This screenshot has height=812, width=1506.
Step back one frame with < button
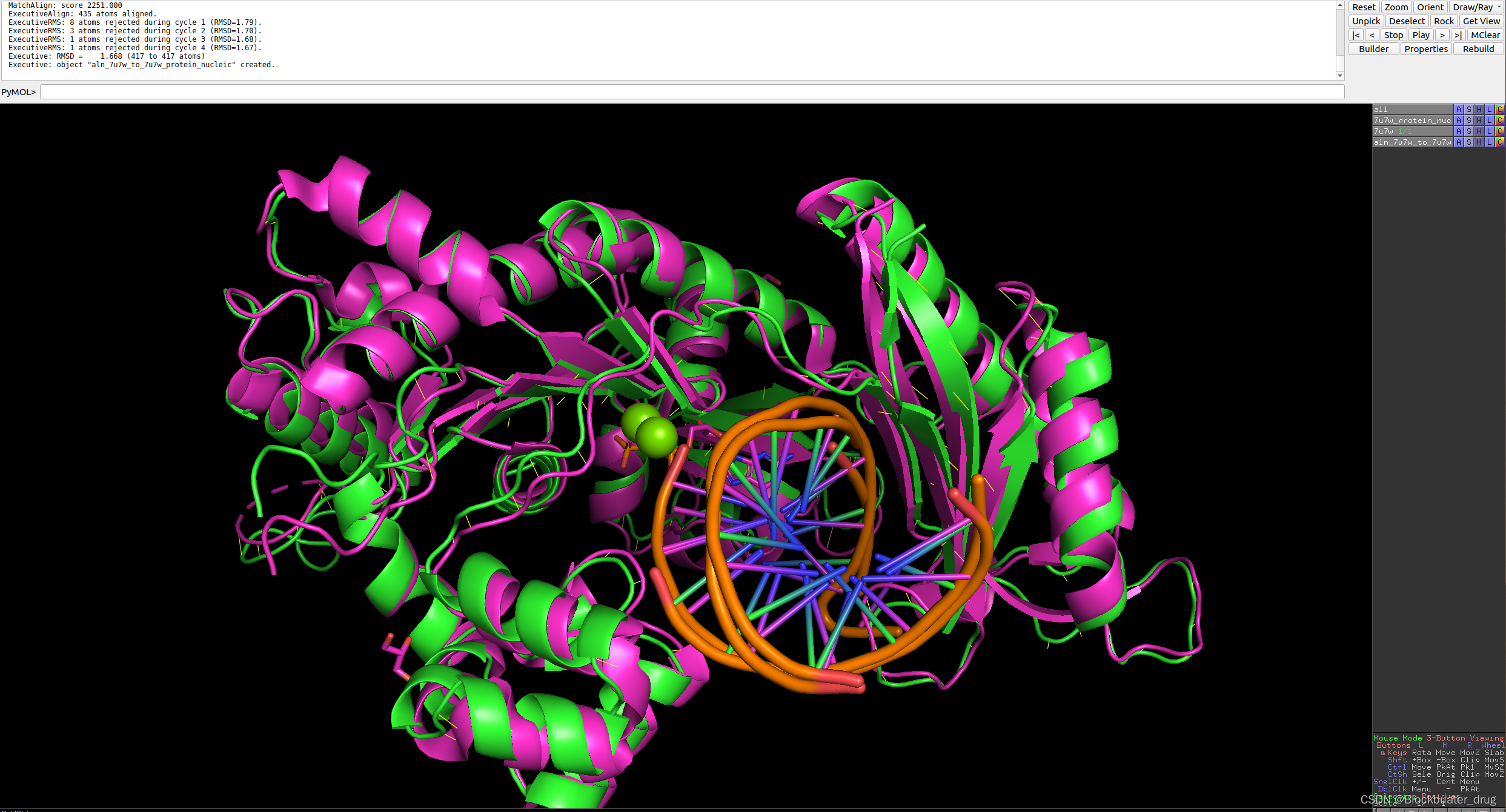(x=1372, y=35)
